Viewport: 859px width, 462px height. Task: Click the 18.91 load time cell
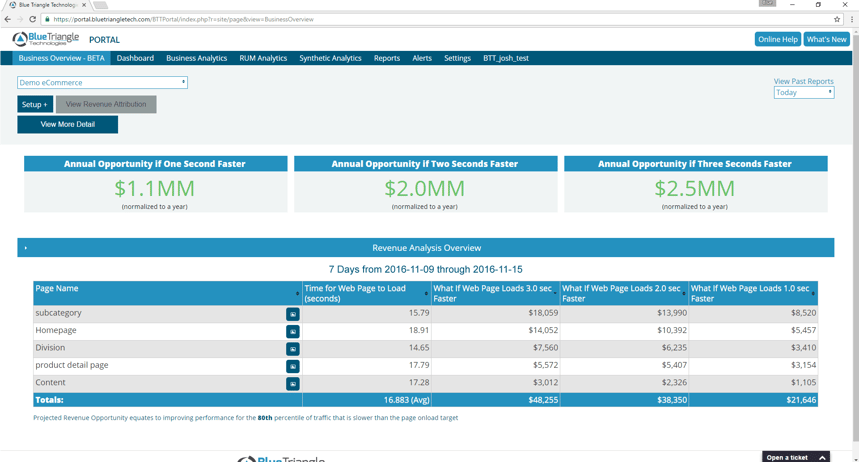tap(366, 330)
